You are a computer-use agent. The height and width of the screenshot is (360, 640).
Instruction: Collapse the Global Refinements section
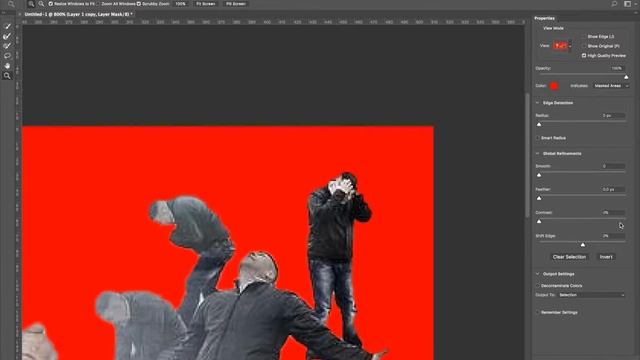coord(538,153)
